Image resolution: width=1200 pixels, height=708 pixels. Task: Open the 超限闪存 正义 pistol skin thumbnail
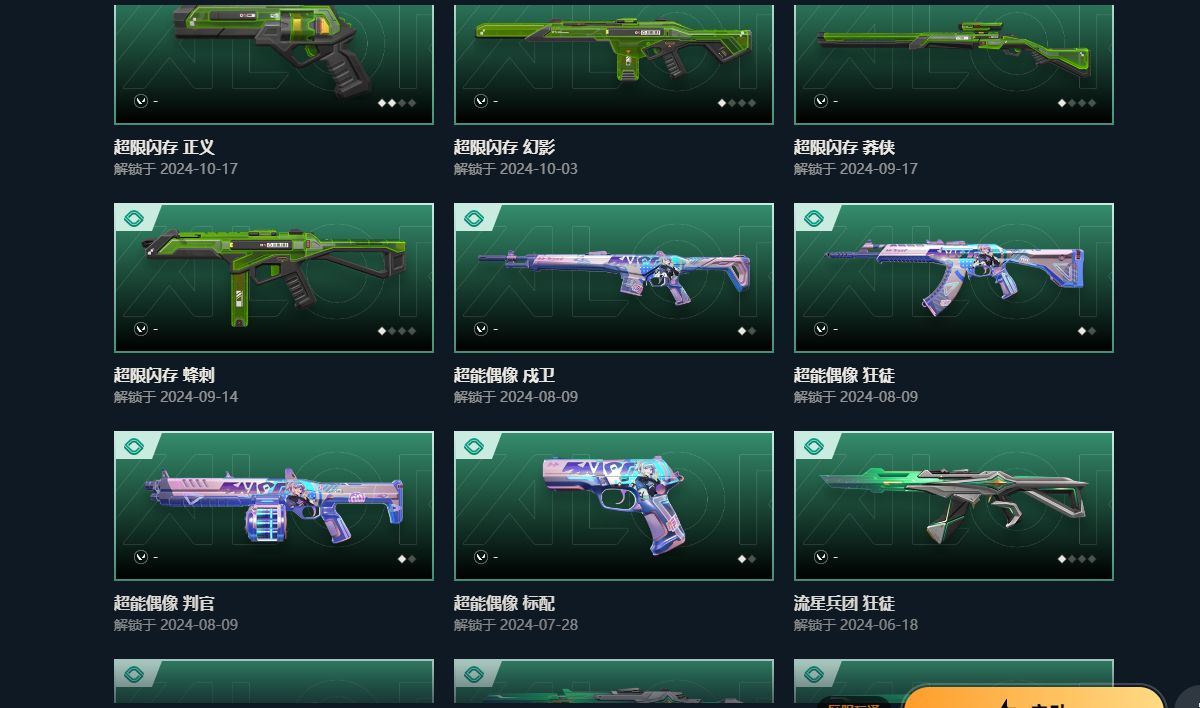274,63
